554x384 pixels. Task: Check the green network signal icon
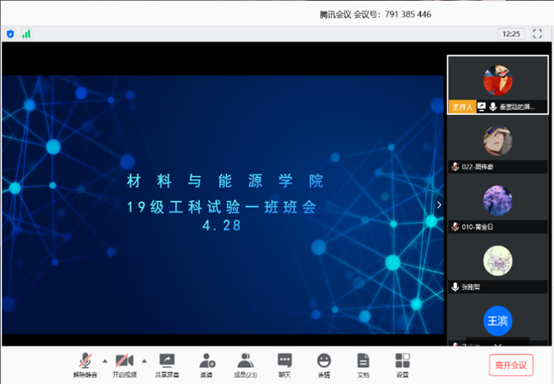pos(26,34)
